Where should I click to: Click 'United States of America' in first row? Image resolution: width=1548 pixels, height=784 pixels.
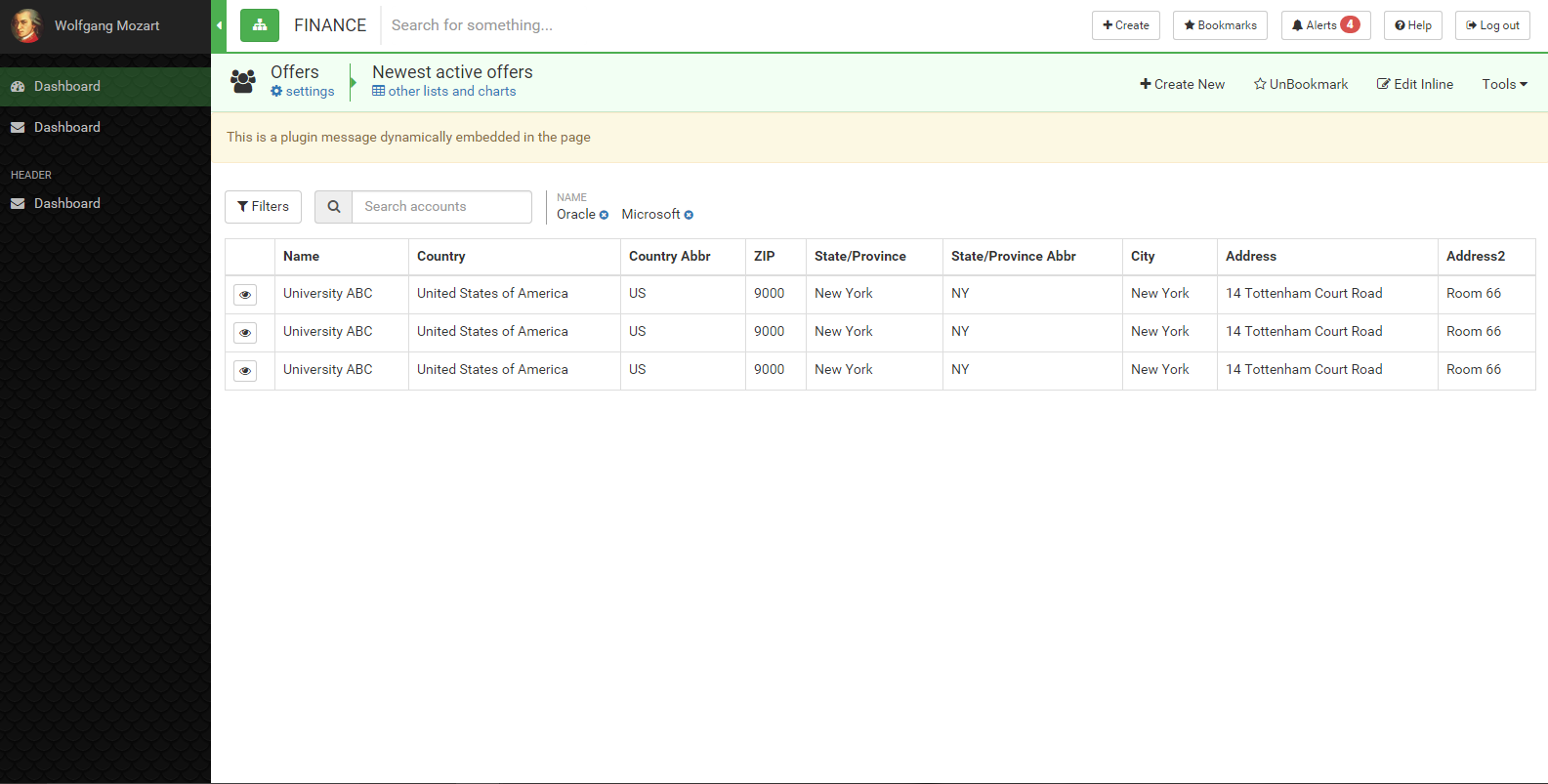coord(492,293)
